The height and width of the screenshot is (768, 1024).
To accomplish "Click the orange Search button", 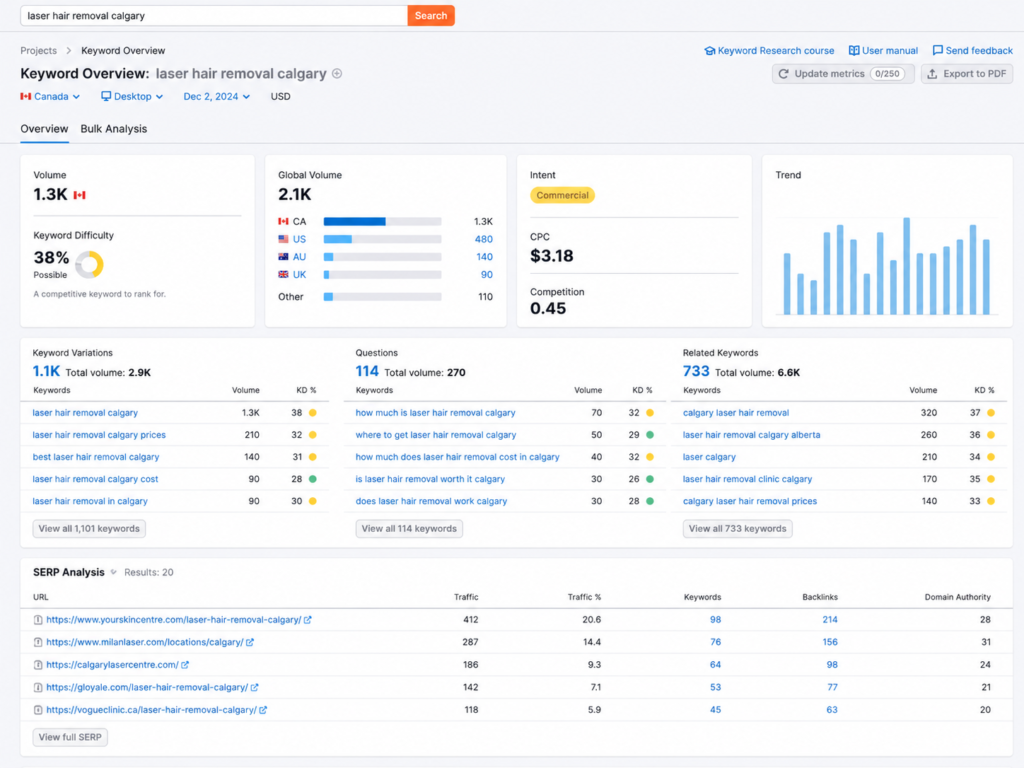I will pos(431,16).
